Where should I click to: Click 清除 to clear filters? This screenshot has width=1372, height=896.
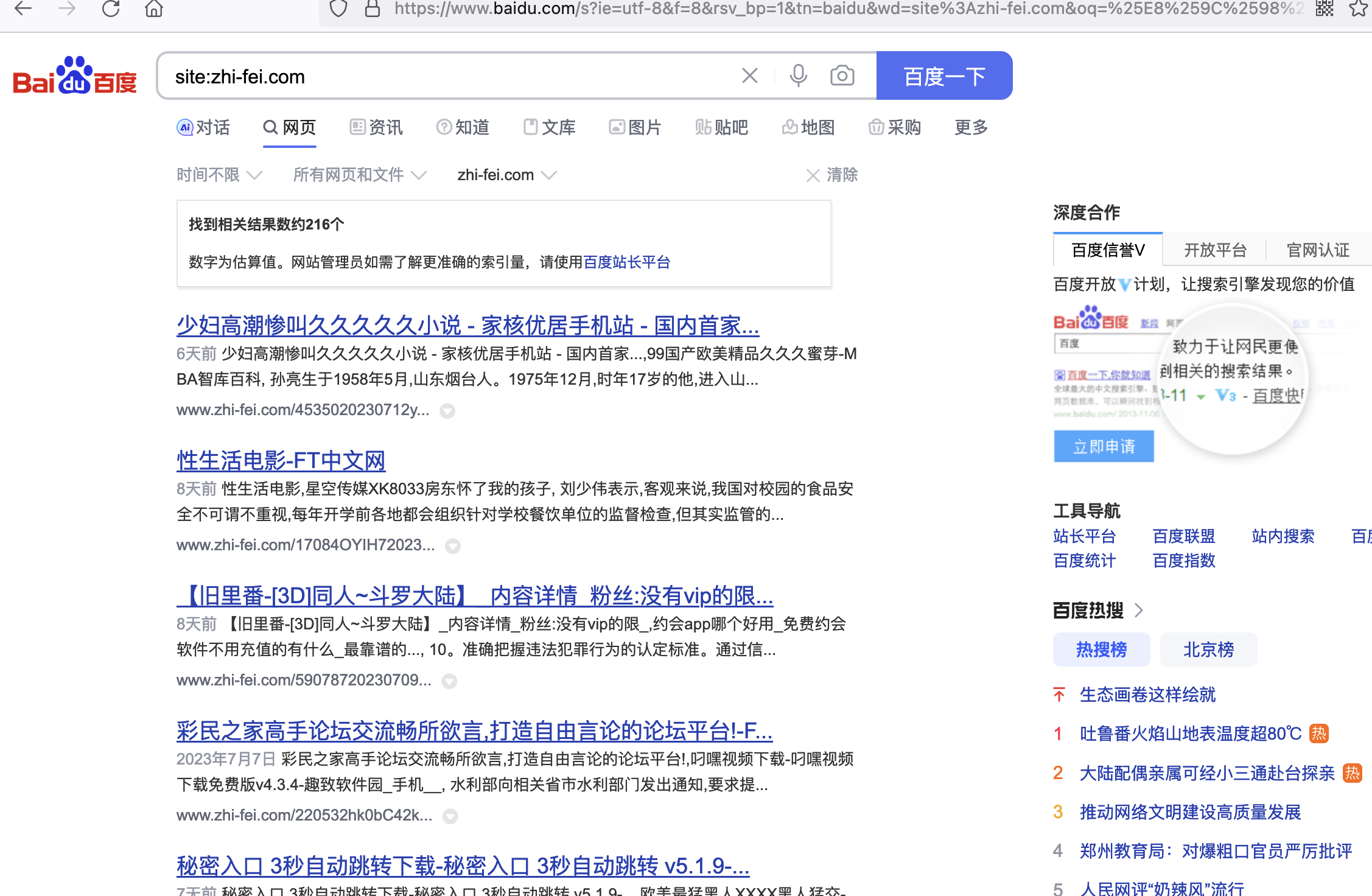pyautogui.click(x=831, y=175)
